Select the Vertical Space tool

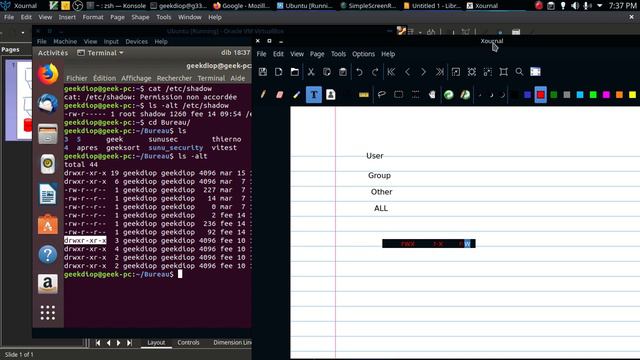point(415,95)
